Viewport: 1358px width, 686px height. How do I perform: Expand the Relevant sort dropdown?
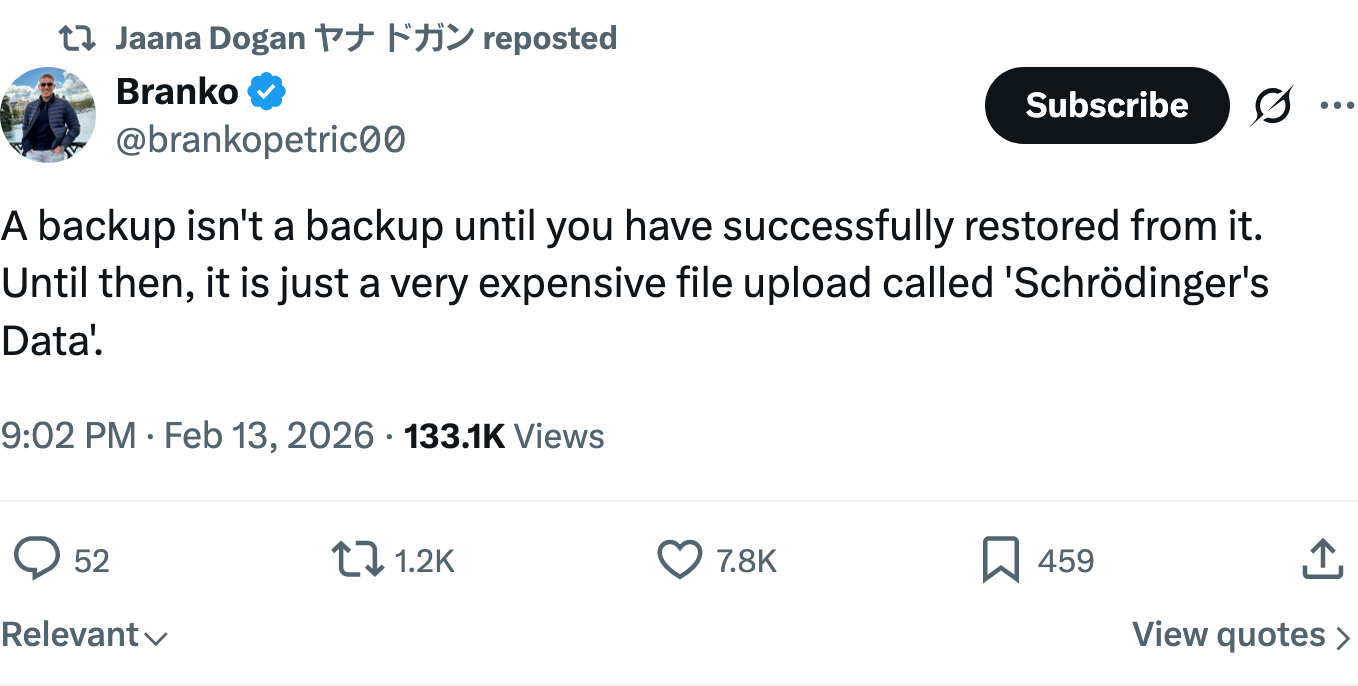point(85,635)
